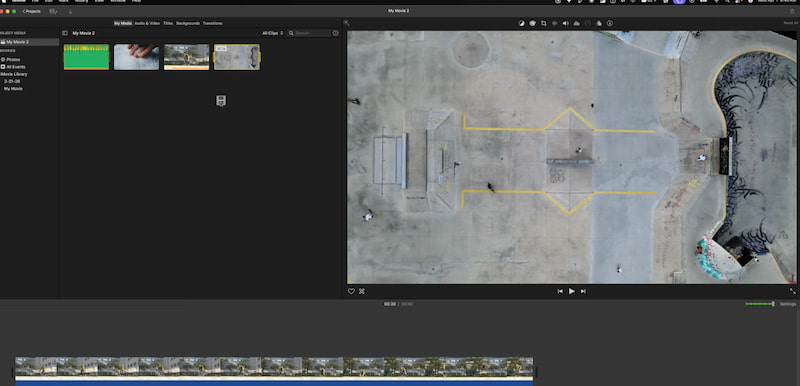Open the Window menu
800x386 pixels.
pos(118,1)
